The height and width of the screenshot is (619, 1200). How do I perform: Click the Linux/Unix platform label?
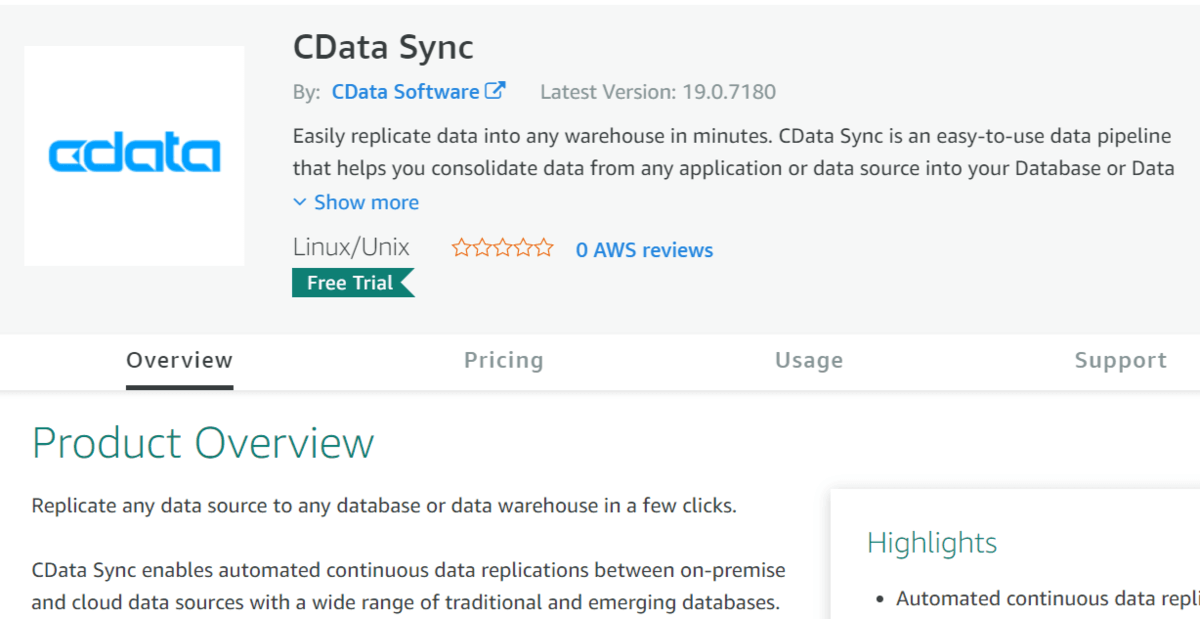[x=351, y=248]
